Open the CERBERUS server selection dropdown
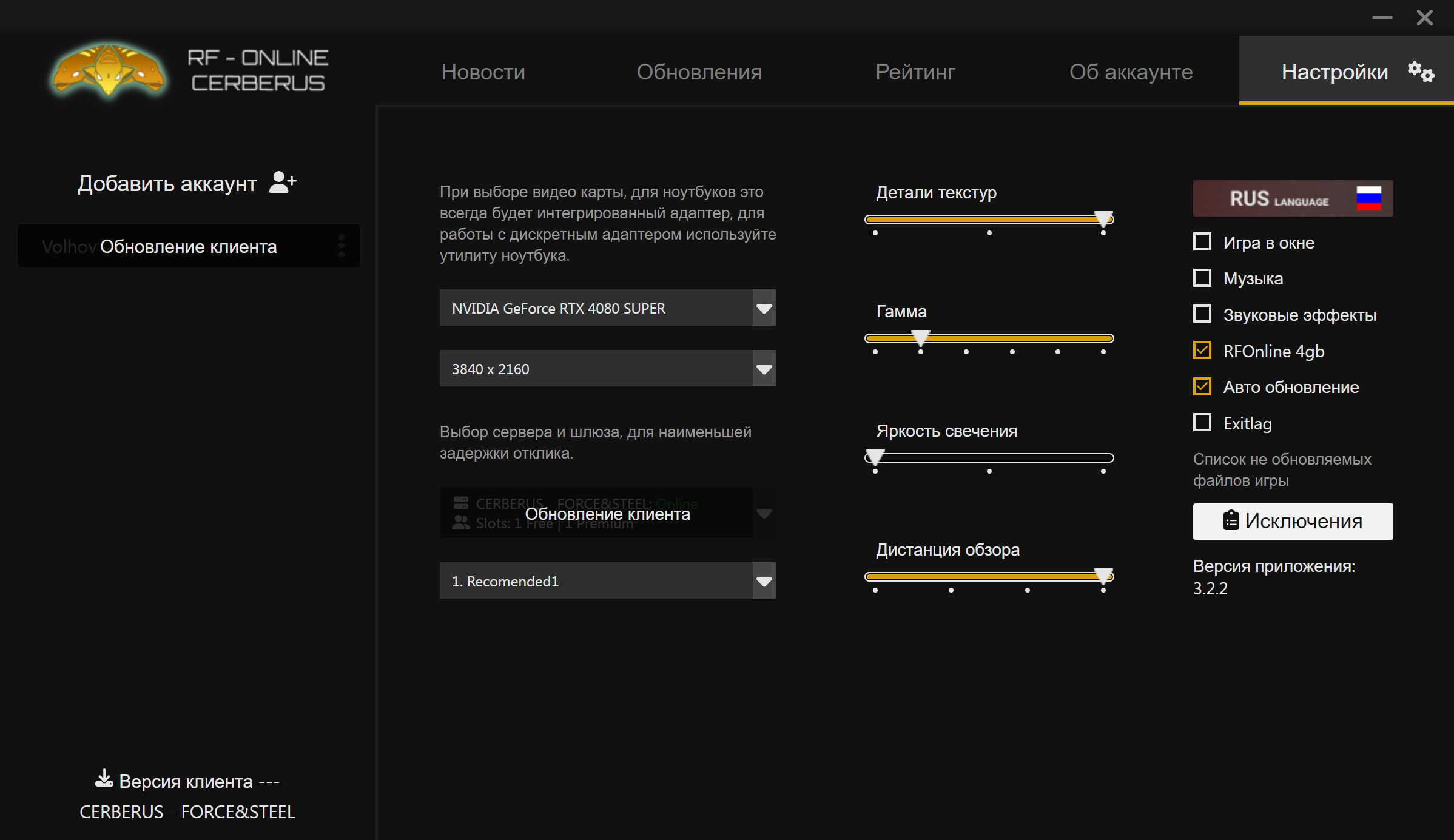Screen dimensions: 1454x840 point(607,513)
